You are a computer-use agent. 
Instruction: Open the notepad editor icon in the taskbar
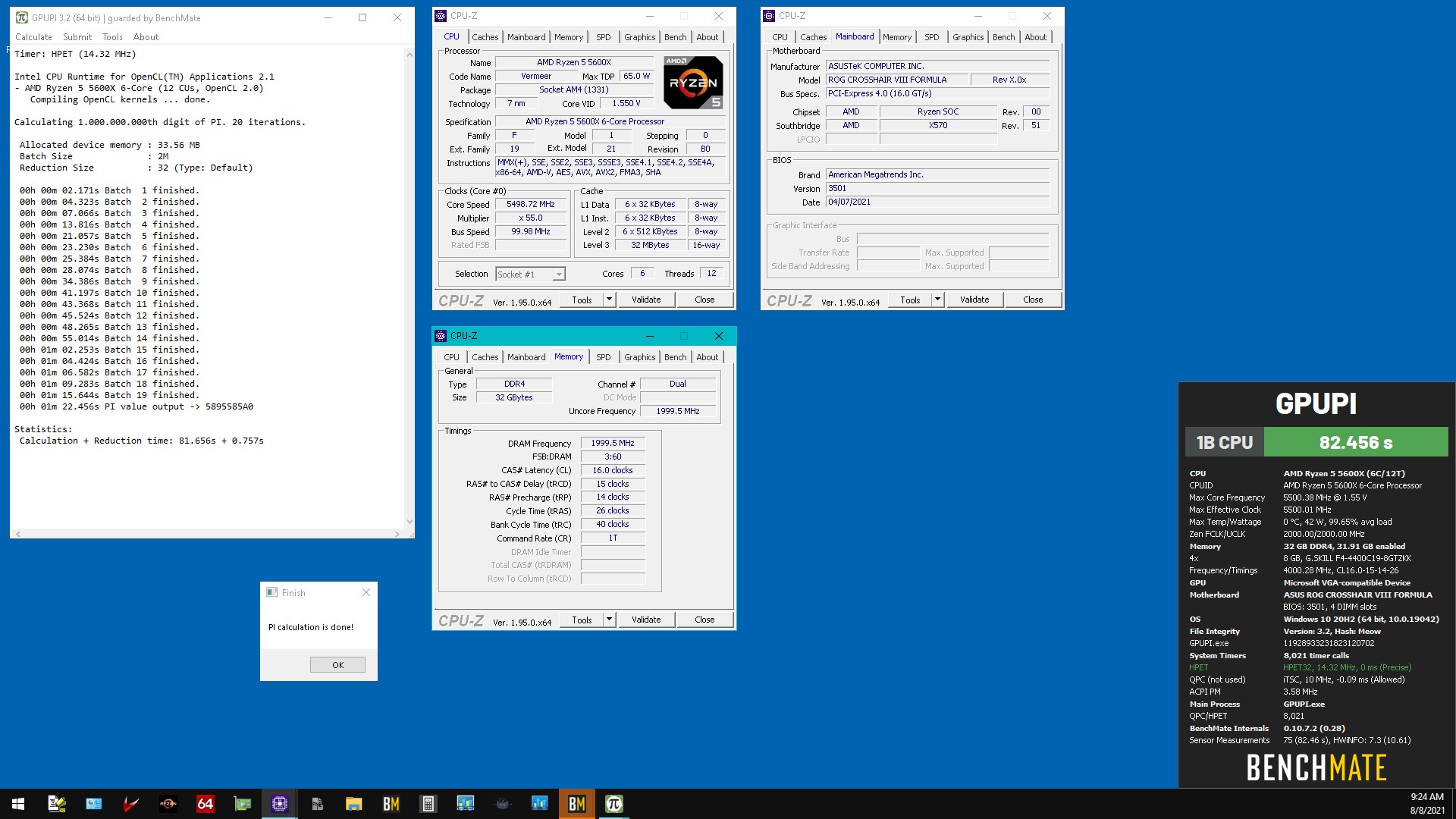[x=57, y=804]
